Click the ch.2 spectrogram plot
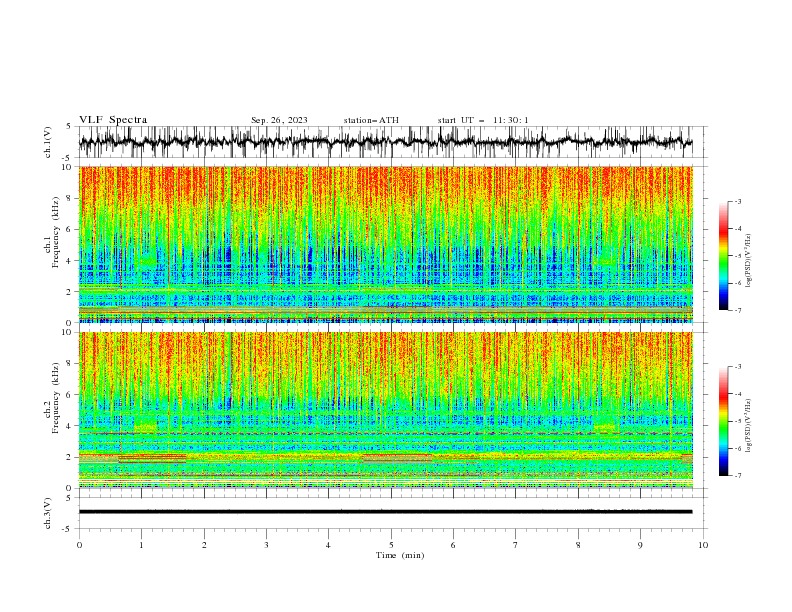 point(385,410)
